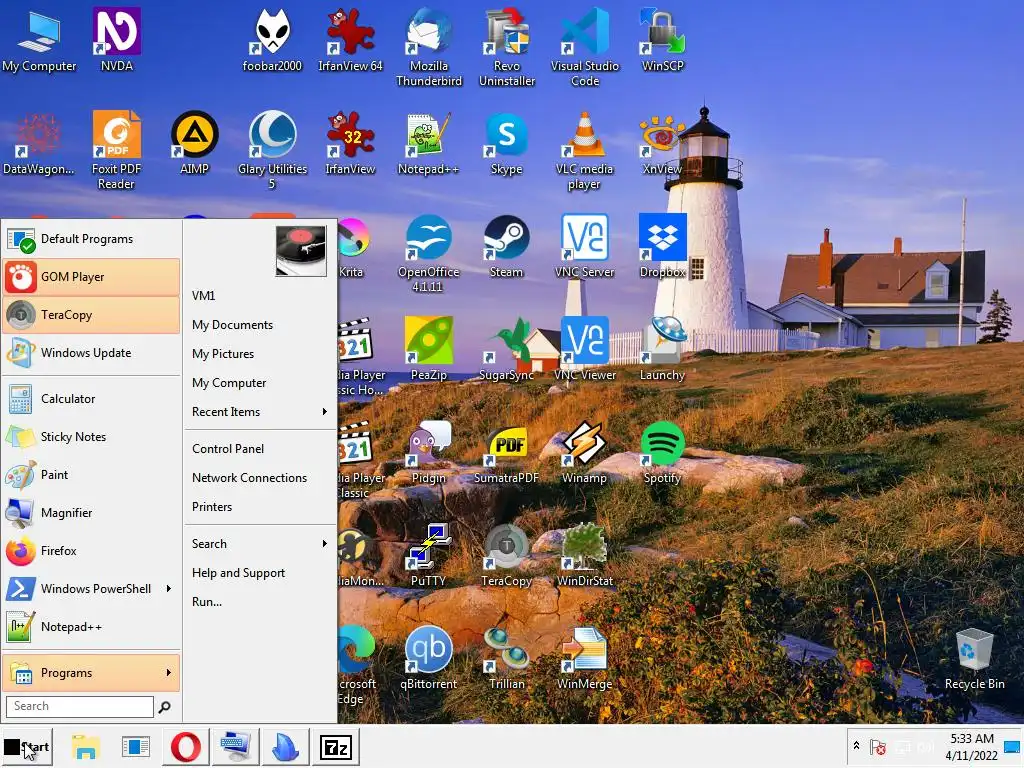Open SugarSync desktop shortcut

point(507,349)
